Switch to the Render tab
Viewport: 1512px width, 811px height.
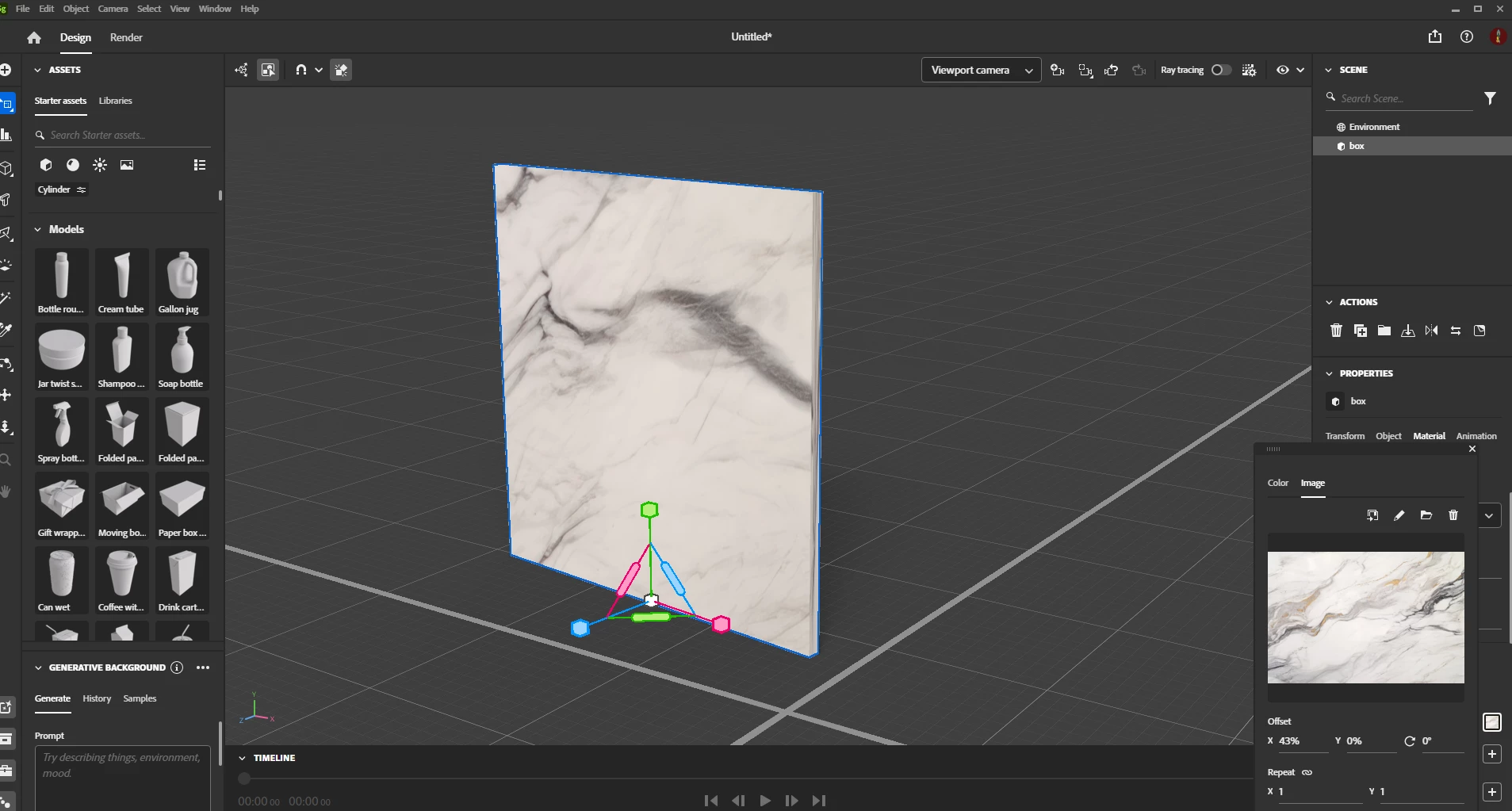[126, 37]
